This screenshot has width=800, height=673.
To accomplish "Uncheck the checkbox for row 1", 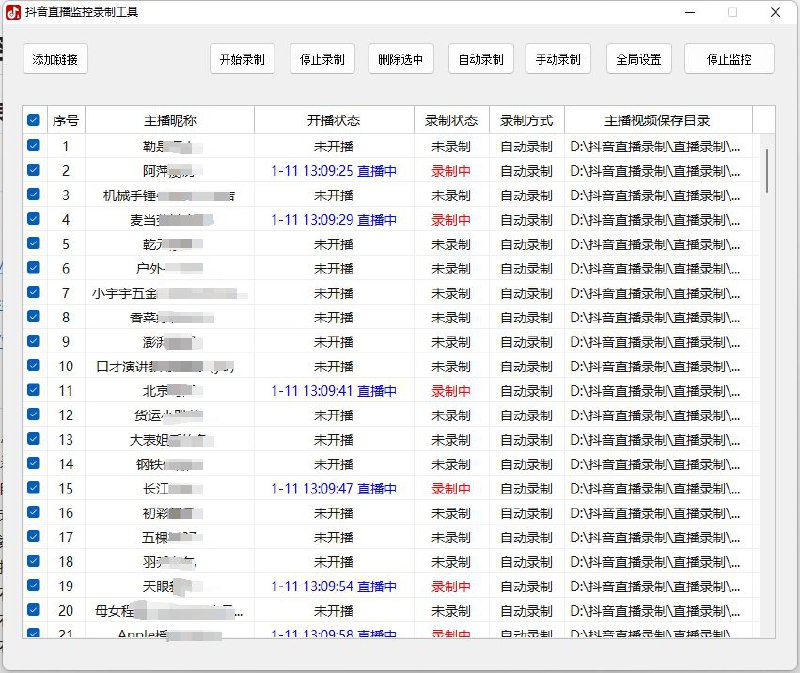I will 34,146.
